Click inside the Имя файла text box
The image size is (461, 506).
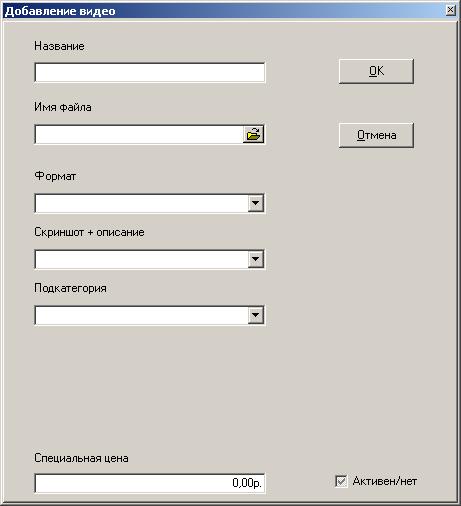coord(139,135)
